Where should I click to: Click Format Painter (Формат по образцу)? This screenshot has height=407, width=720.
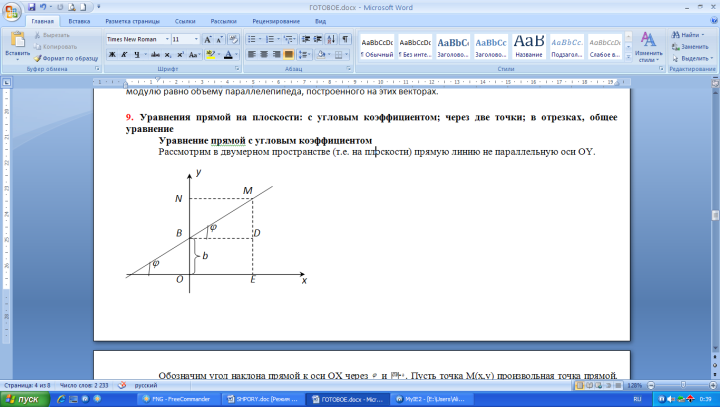pos(66,58)
